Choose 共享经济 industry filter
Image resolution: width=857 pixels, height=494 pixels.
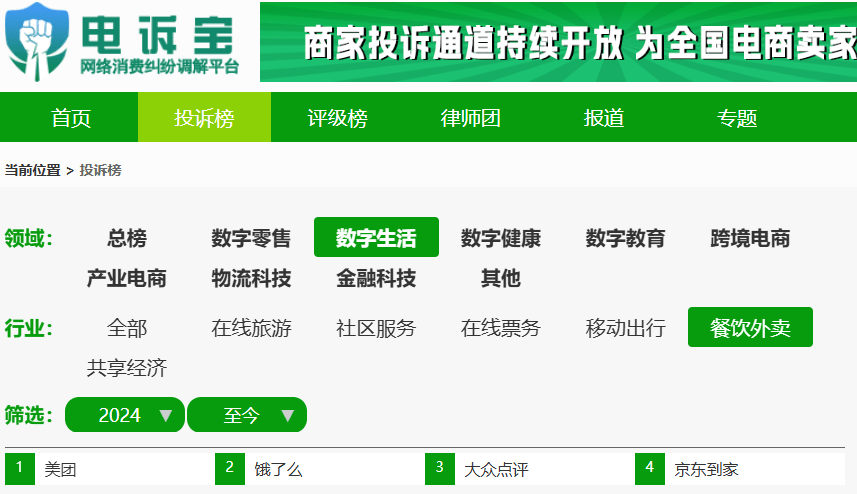(x=127, y=368)
